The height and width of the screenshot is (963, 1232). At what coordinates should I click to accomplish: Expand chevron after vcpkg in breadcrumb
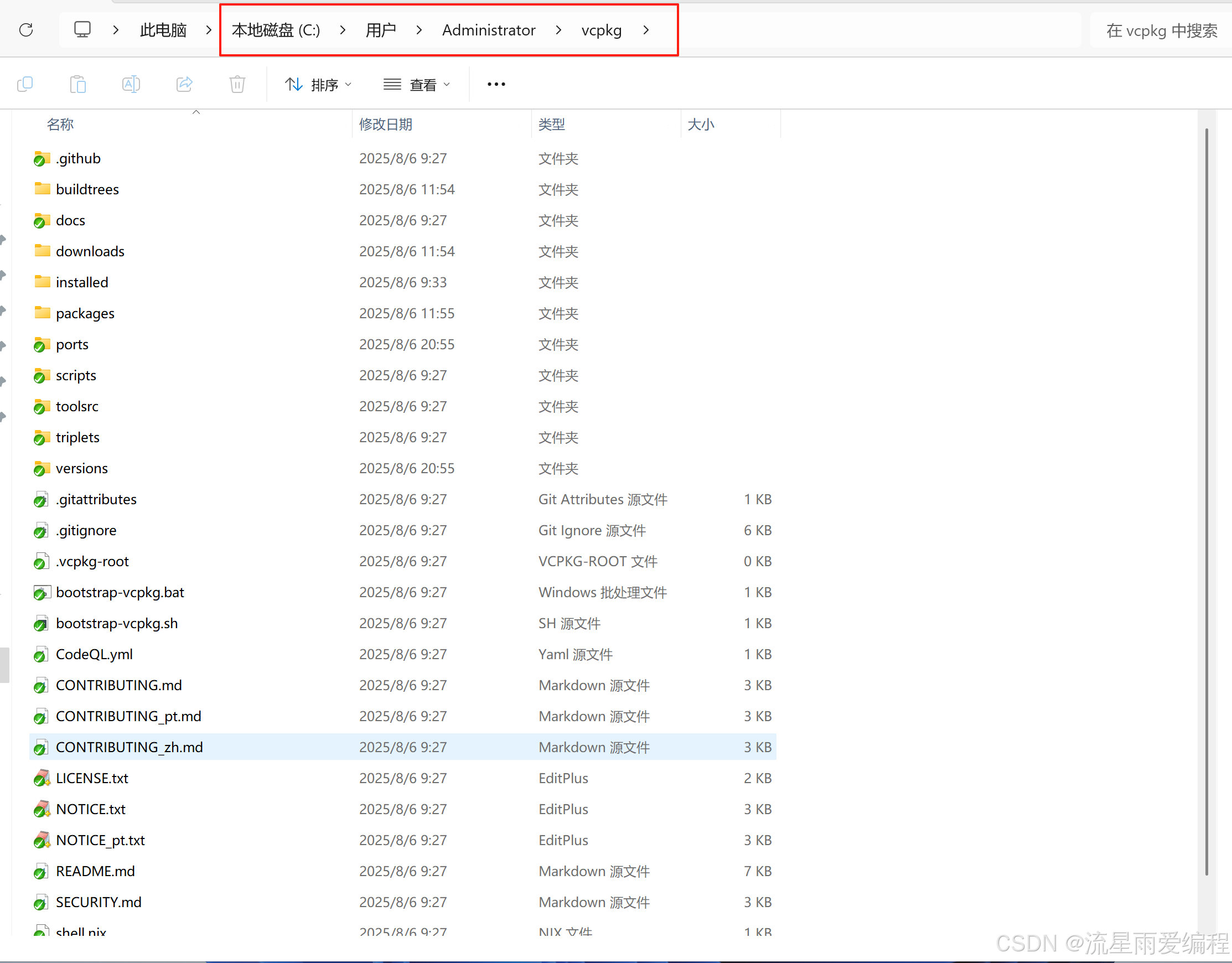click(646, 30)
